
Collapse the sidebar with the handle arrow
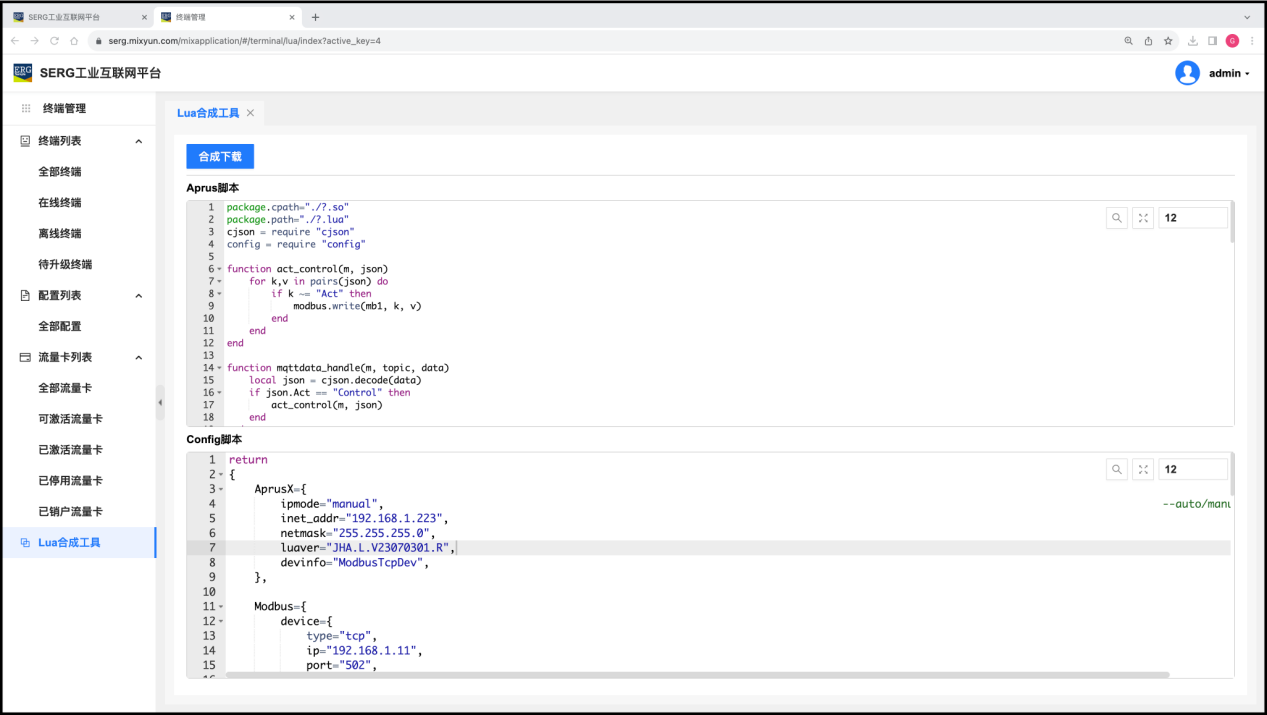(160, 402)
